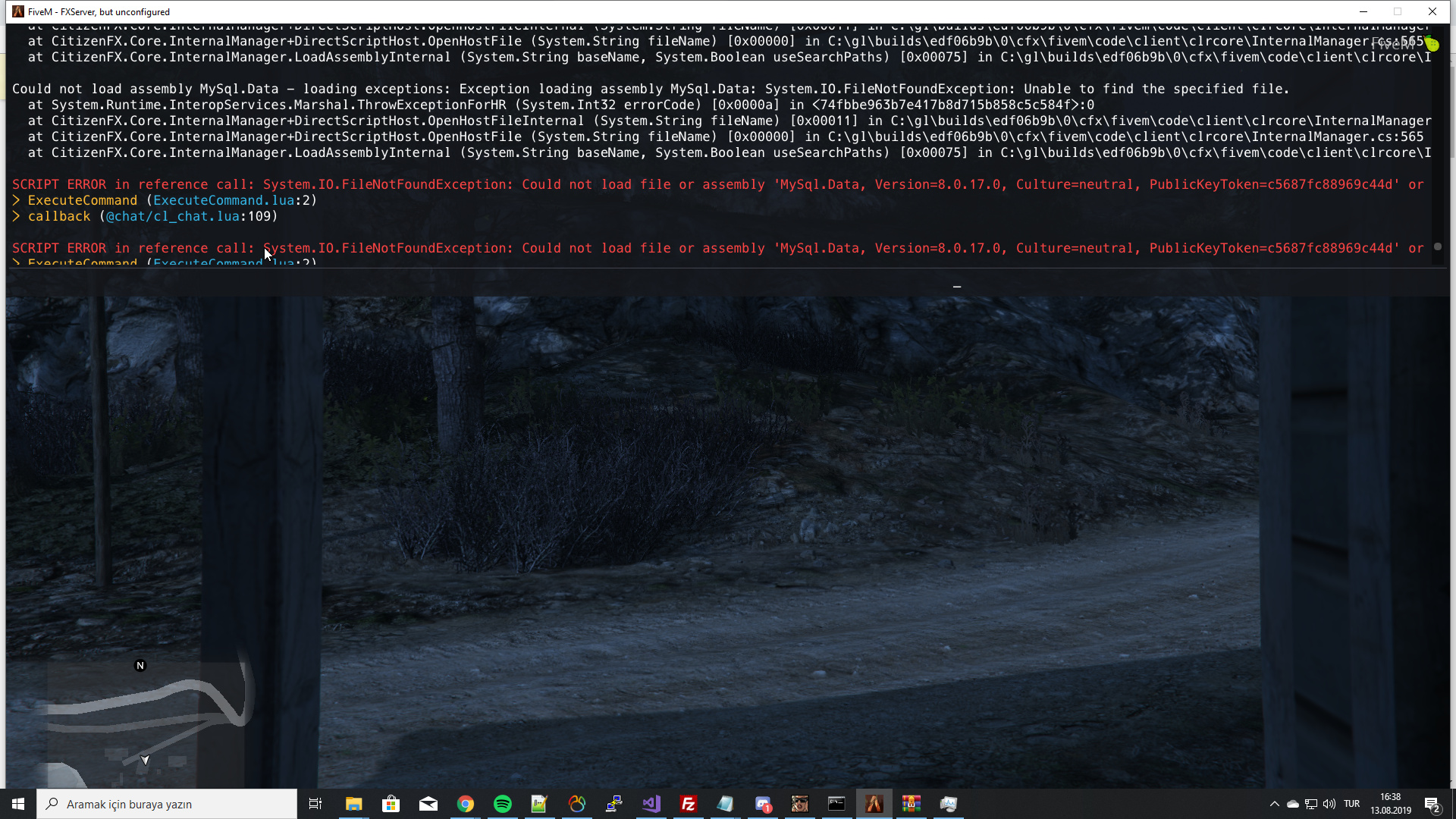Viewport: 1456px width, 819px height.
Task: Switch to the command prompt window
Action: point(836,804)
